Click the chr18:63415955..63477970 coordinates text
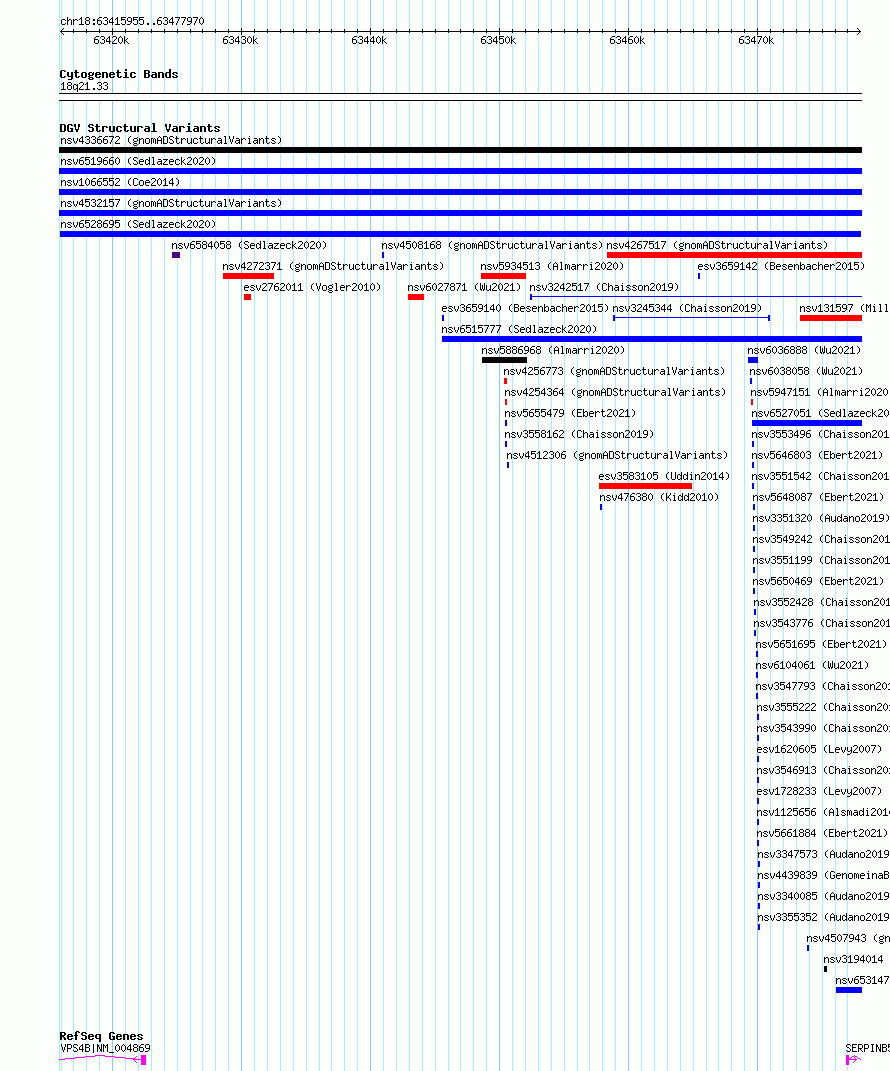This screenshot has width=890, height=1071. click(132, 21)
